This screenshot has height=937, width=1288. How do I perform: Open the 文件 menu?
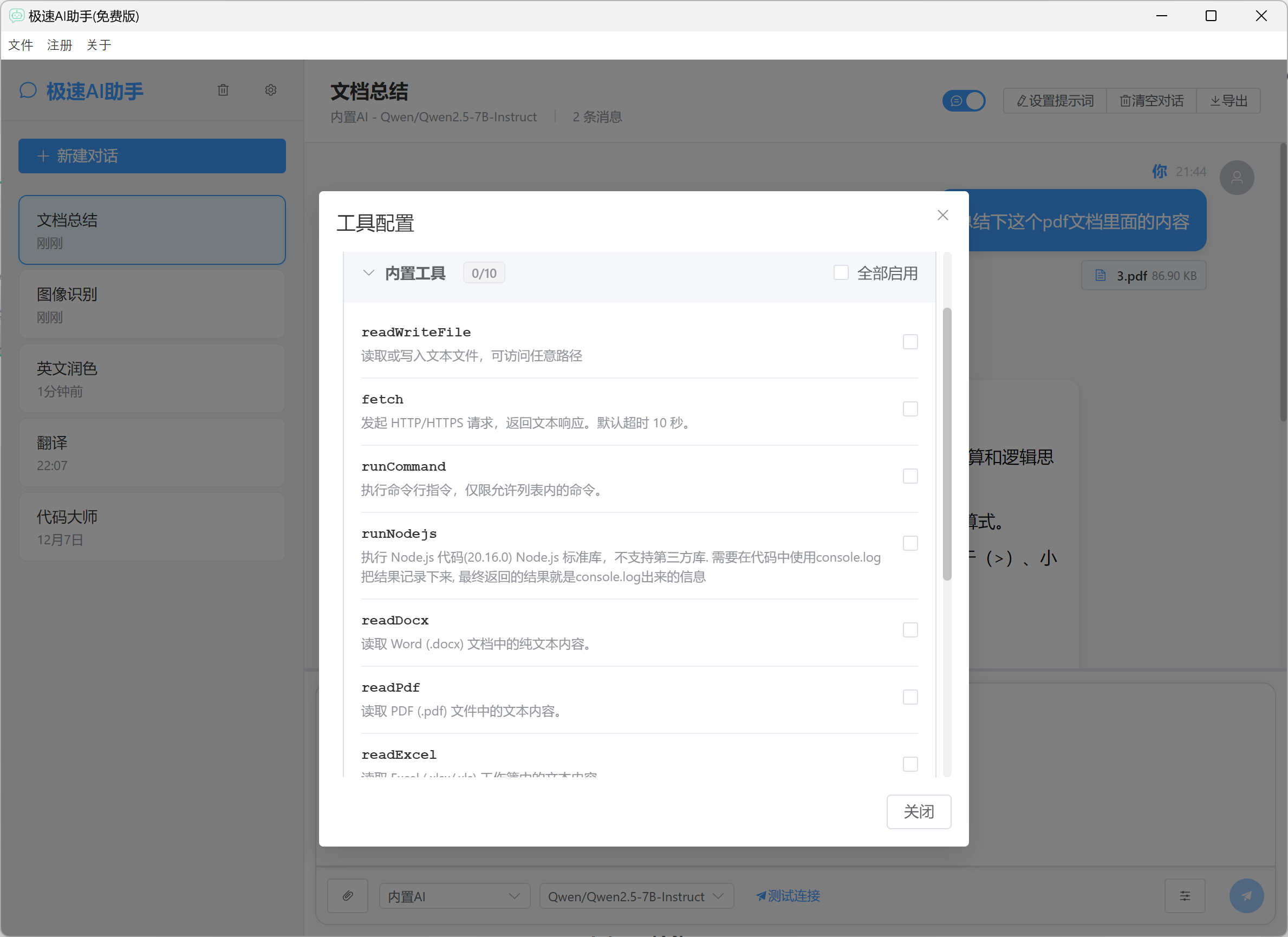coord(21,45)
